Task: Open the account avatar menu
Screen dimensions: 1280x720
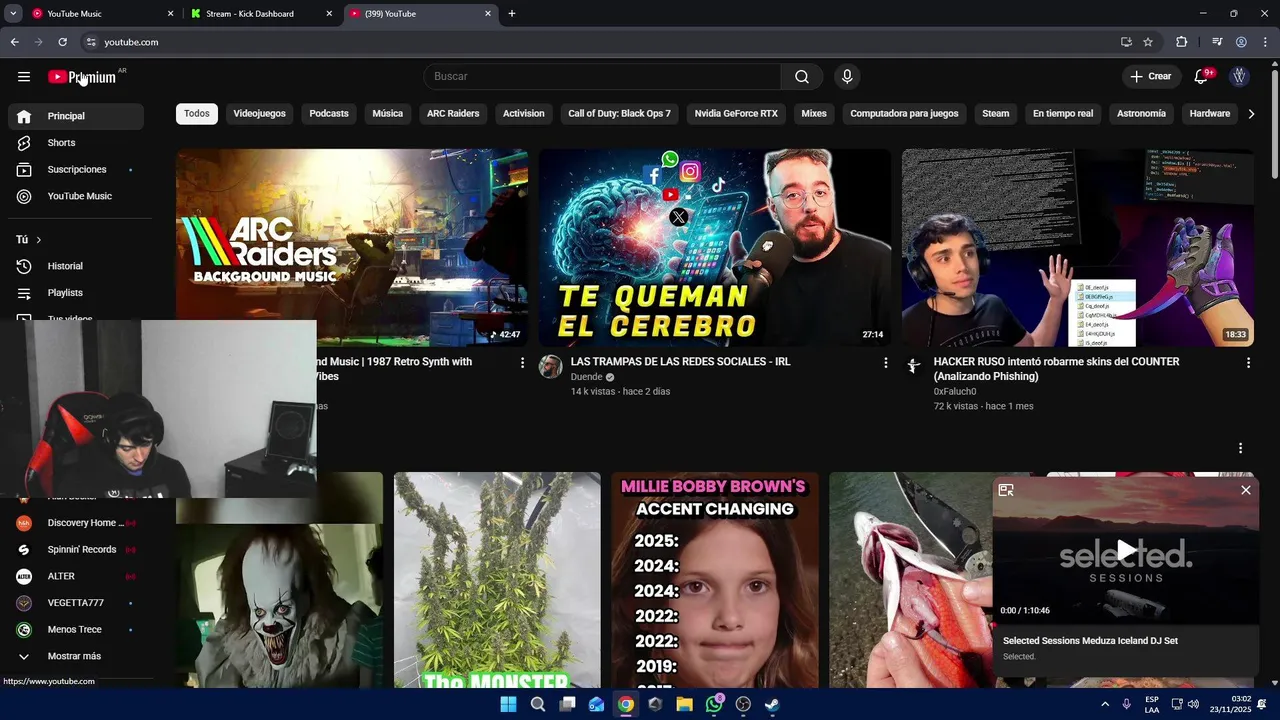Action: point(1239,77)
